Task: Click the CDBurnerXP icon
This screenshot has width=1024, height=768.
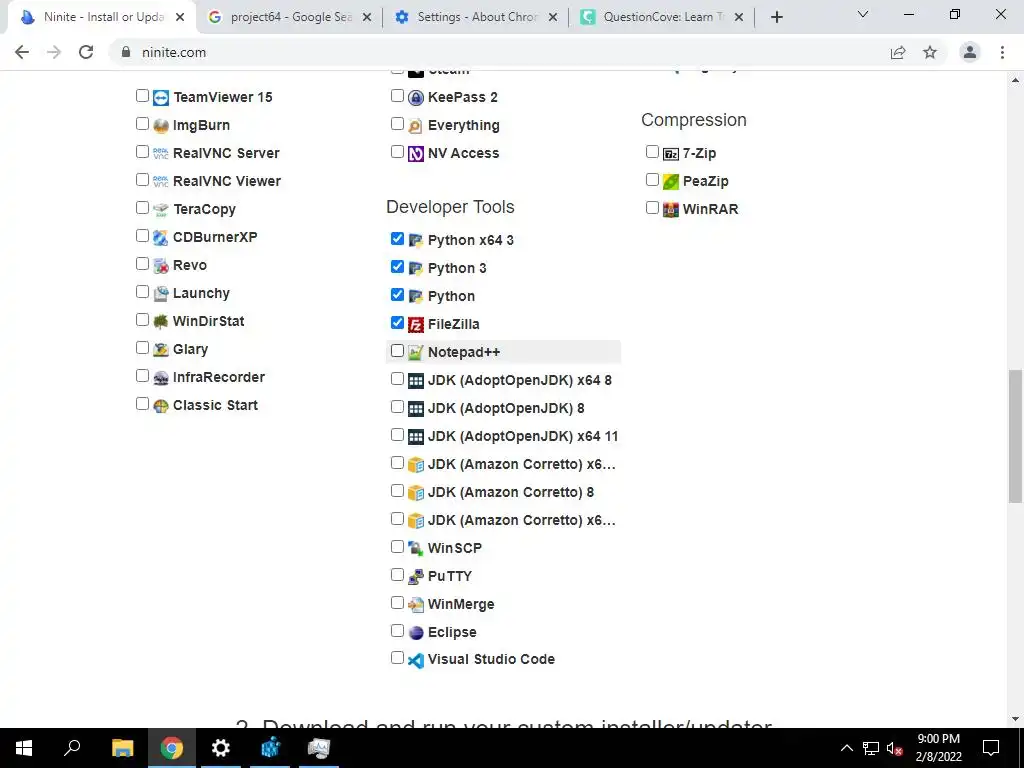Action: [x=161, y=238]
